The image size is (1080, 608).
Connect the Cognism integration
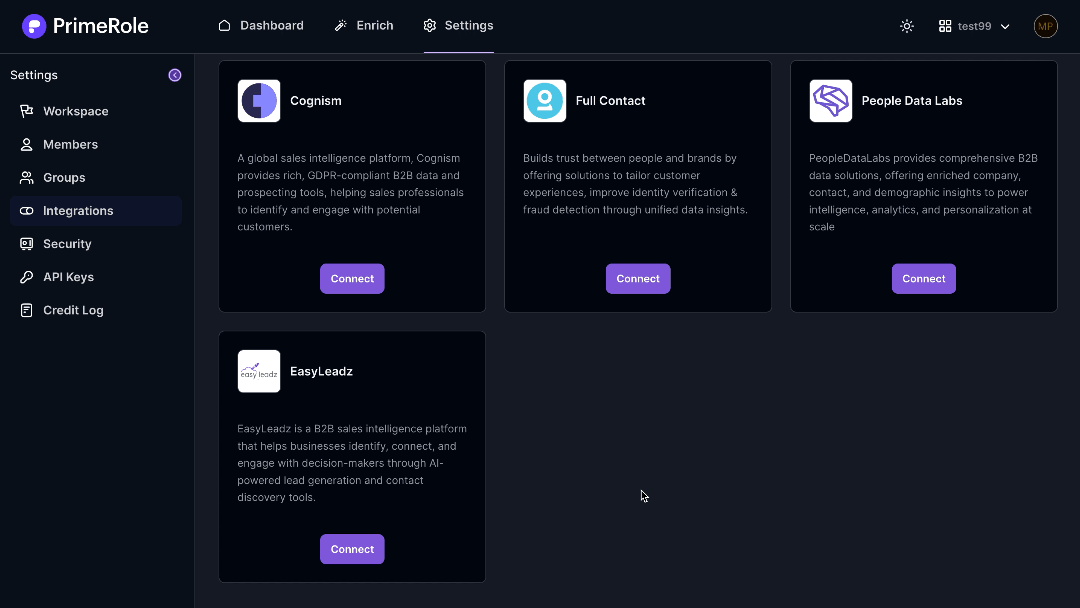[352, 279]
